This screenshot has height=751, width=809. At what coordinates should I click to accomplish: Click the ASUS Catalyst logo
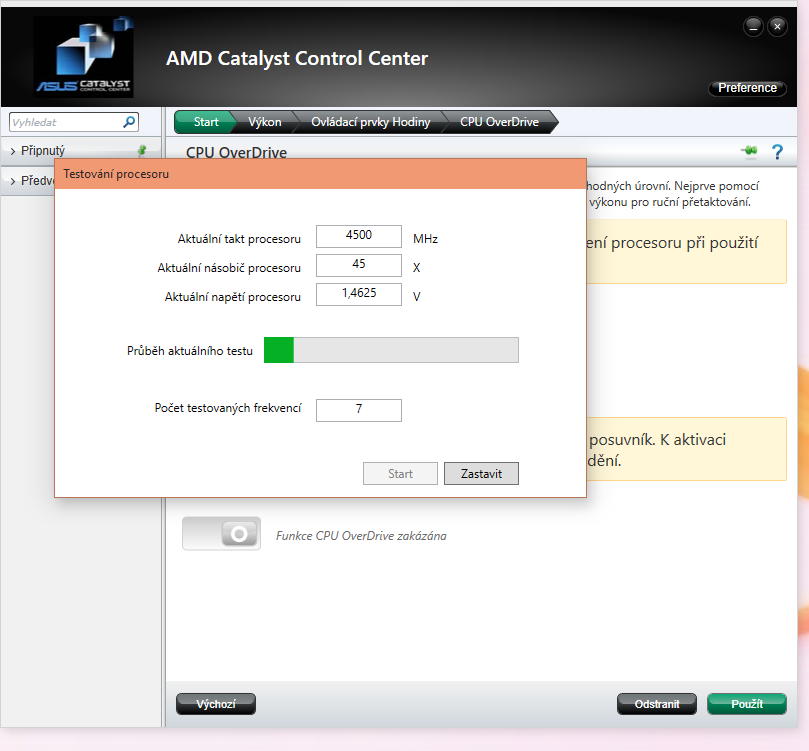(84, 57)
